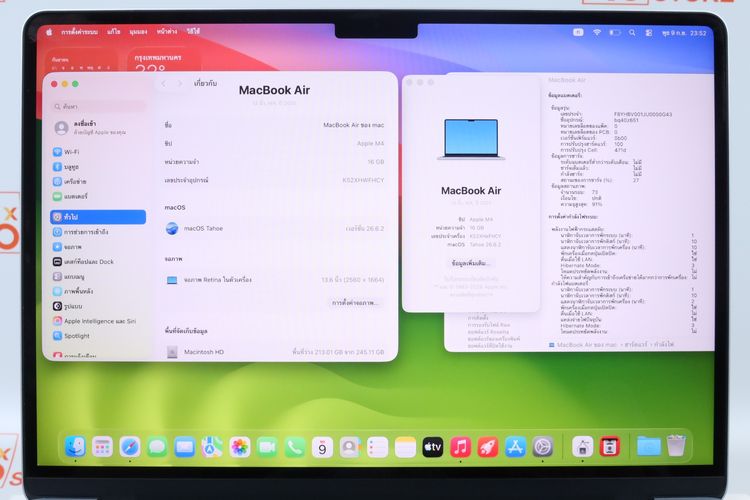Image resolution: width=750 pixels, height=500 pixels.
Task: Launch Safari from the Dock
Action: [130, 447]
